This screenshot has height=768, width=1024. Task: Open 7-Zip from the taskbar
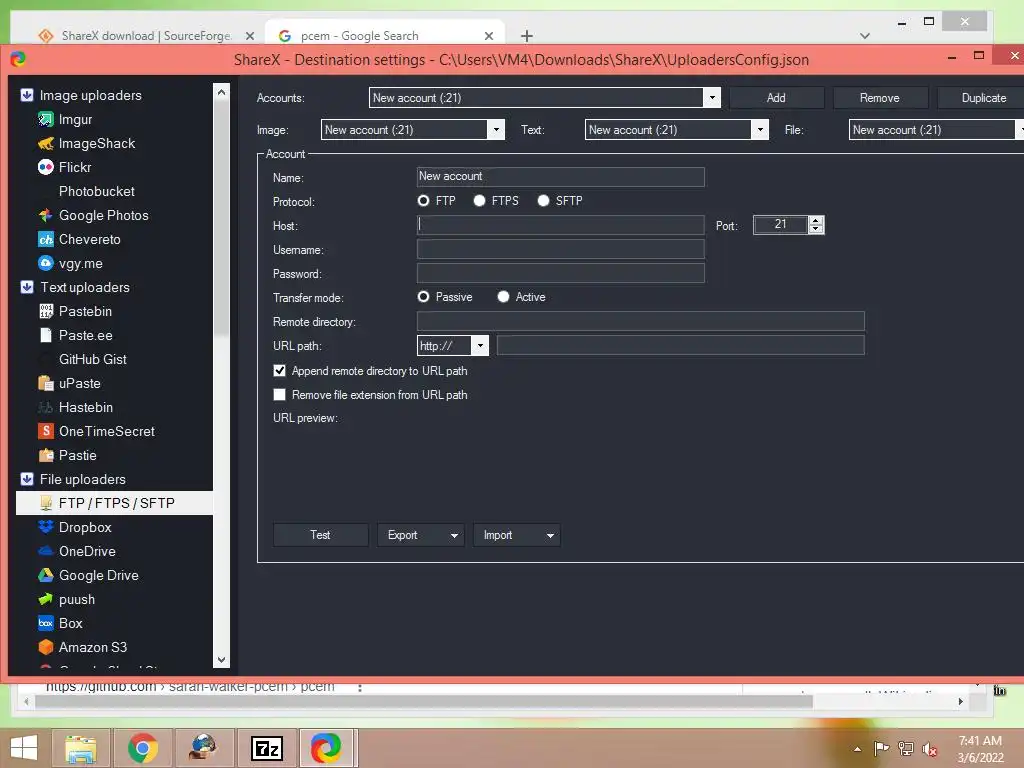pos(266,748)
